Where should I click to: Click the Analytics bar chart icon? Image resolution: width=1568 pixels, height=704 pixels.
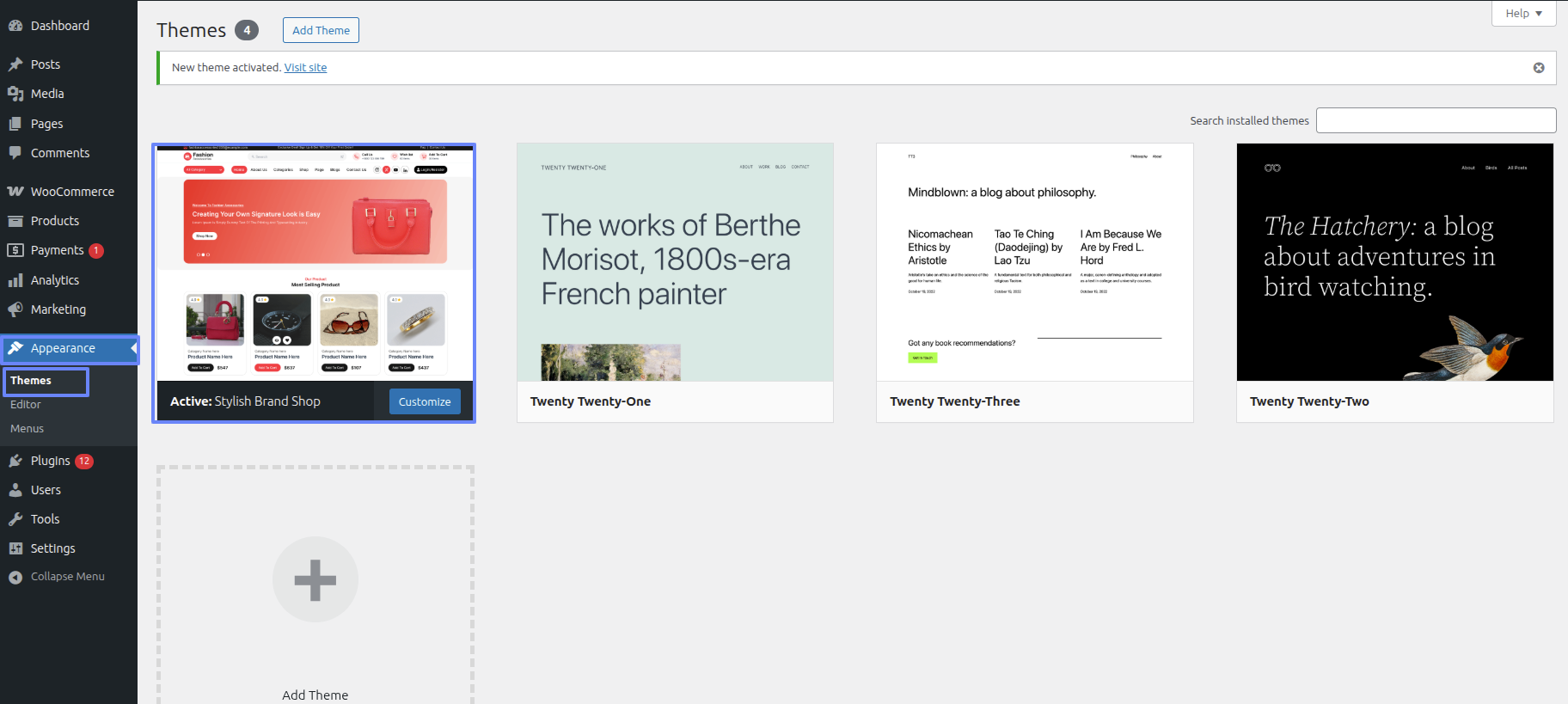[x=15, y=280]
